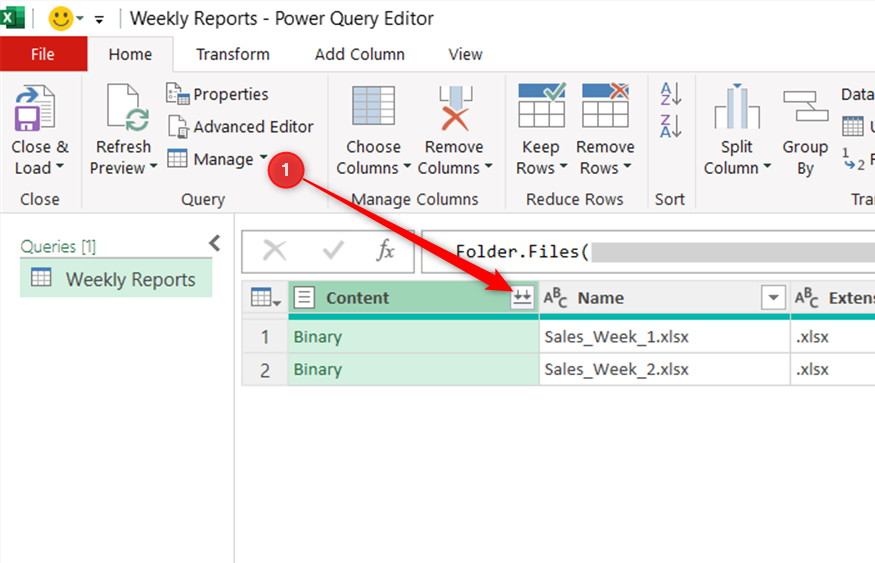This screenshot has width=875, height=563.
Task: Switch to the Transform tab
Action: tap(233, 54)
